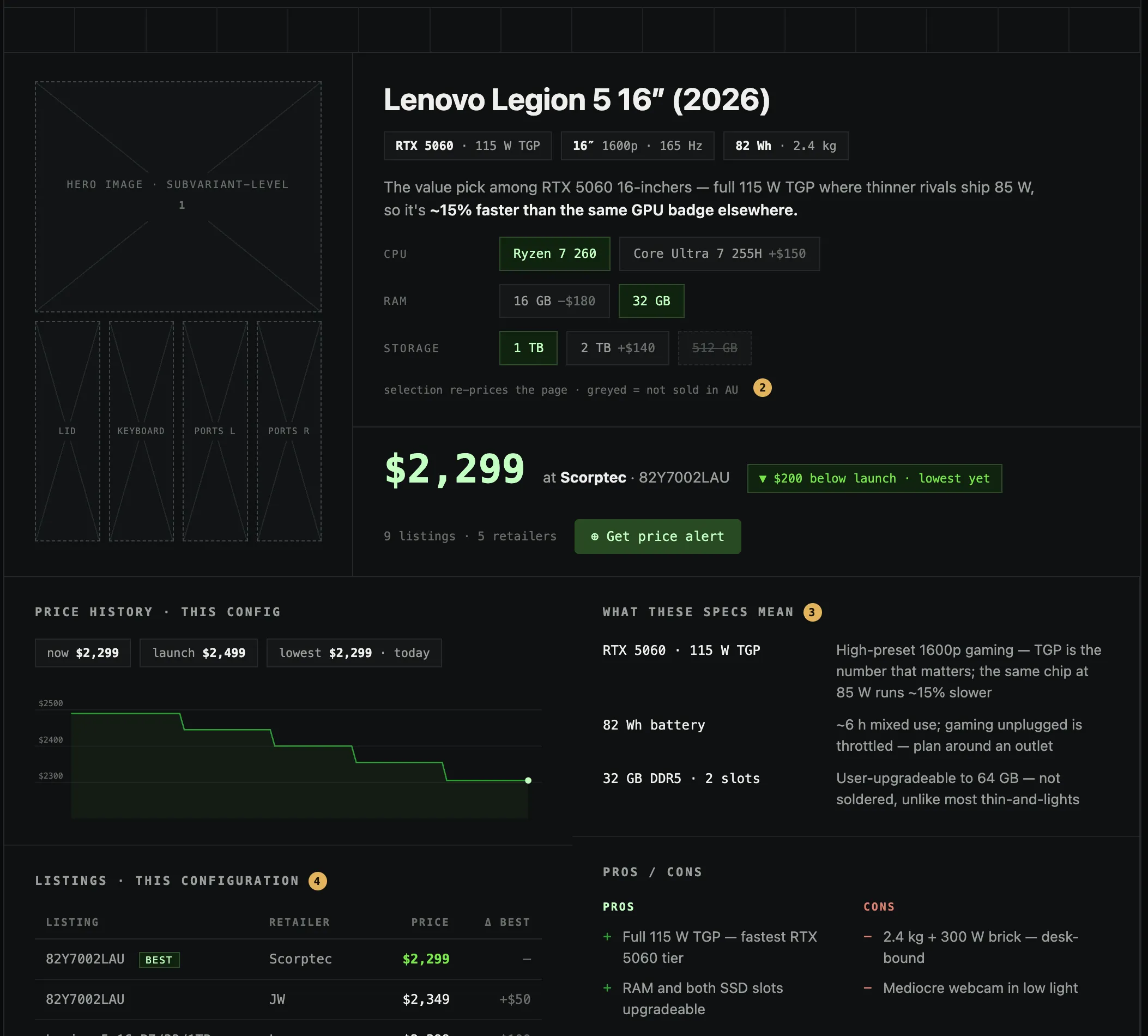Choose the 2 TB storage option
Image resolution: width=1148 pixels, height=1036 pixels.
[618, 348]
